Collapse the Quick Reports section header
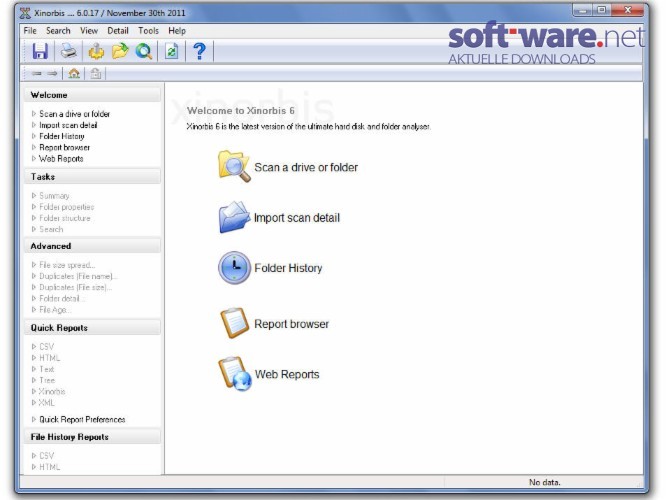 point(93,328)
